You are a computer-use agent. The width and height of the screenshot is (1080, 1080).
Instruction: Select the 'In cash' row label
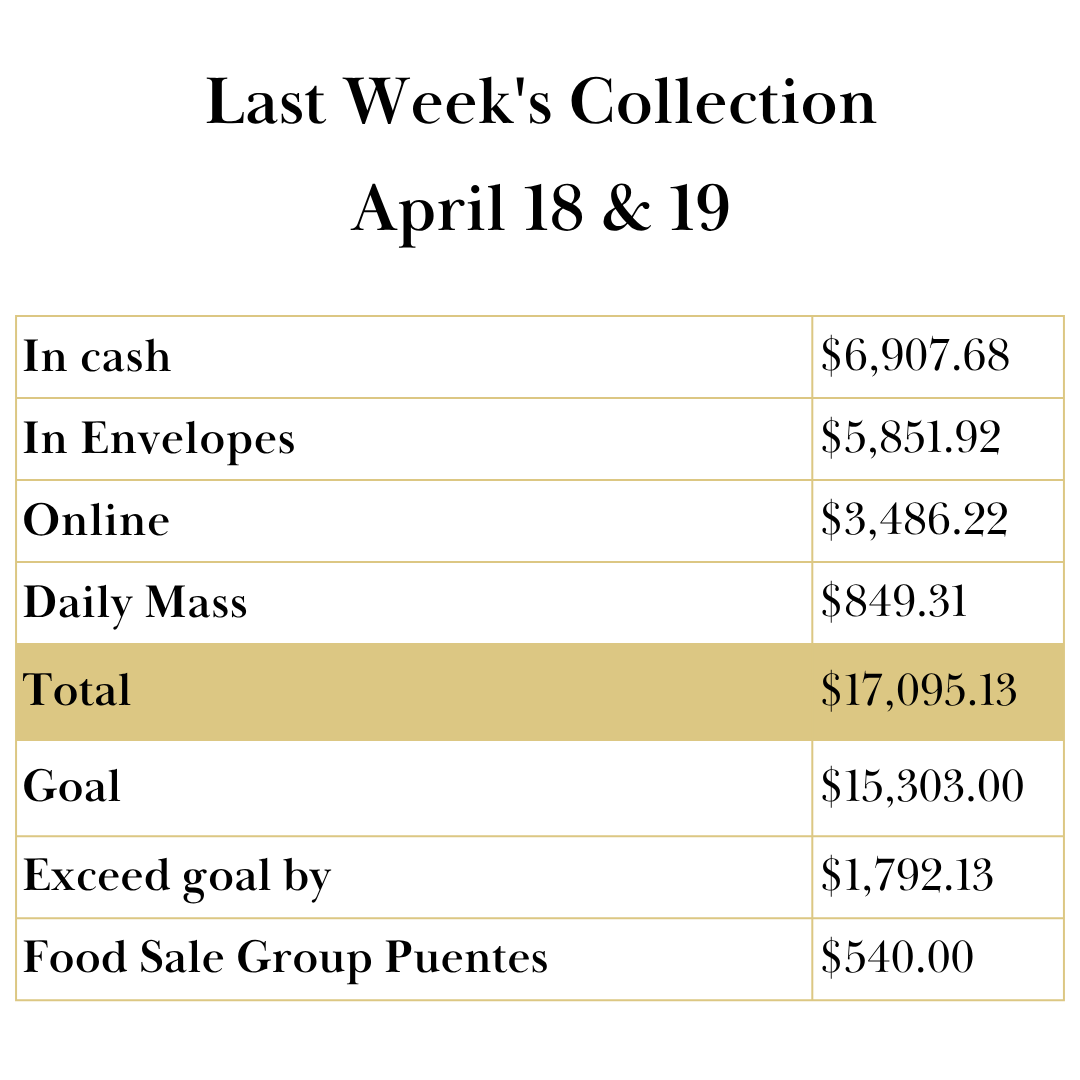click(x=97, y=357)
